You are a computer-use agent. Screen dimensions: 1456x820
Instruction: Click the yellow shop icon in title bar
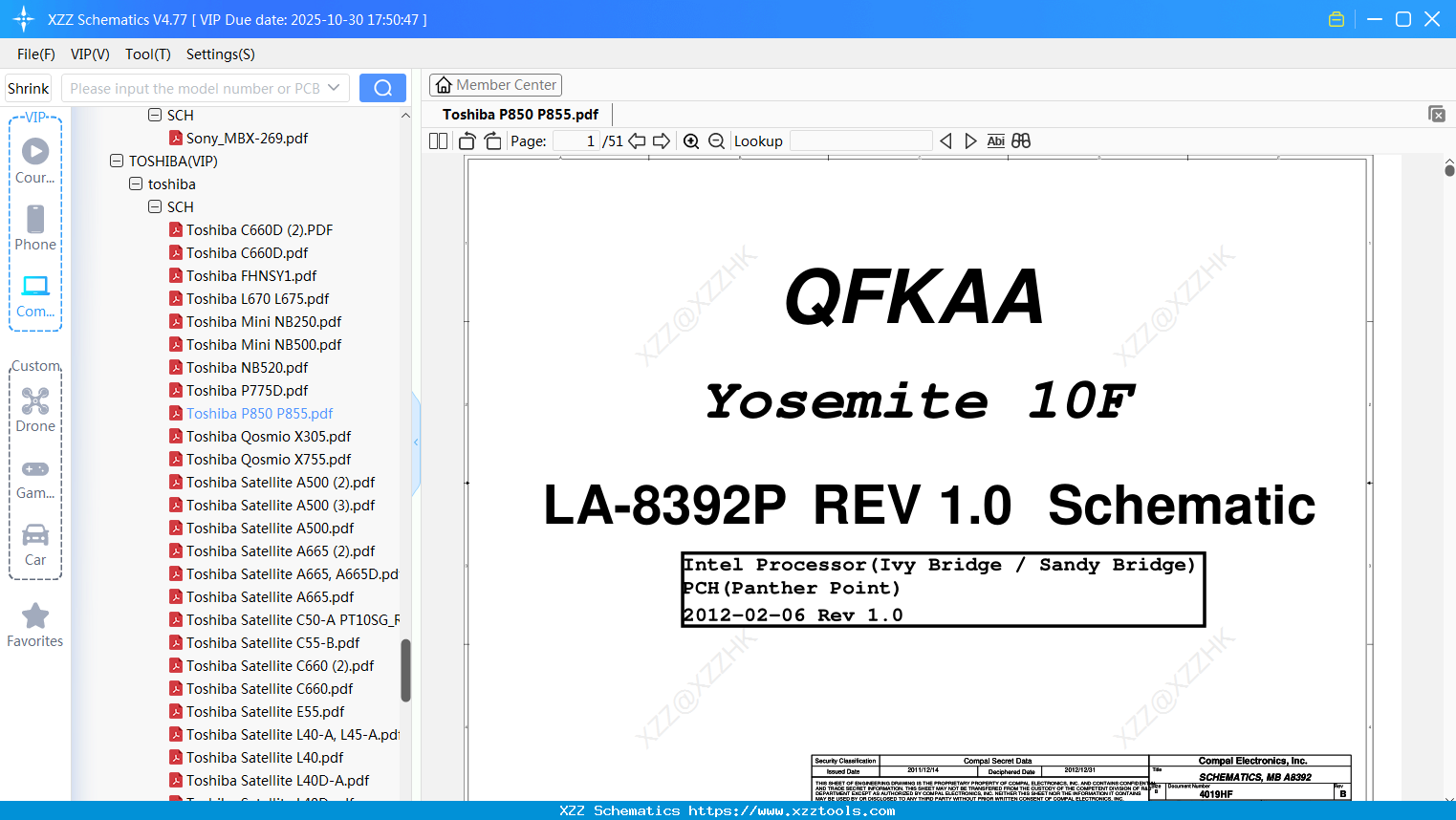[x=1336, y=19]
